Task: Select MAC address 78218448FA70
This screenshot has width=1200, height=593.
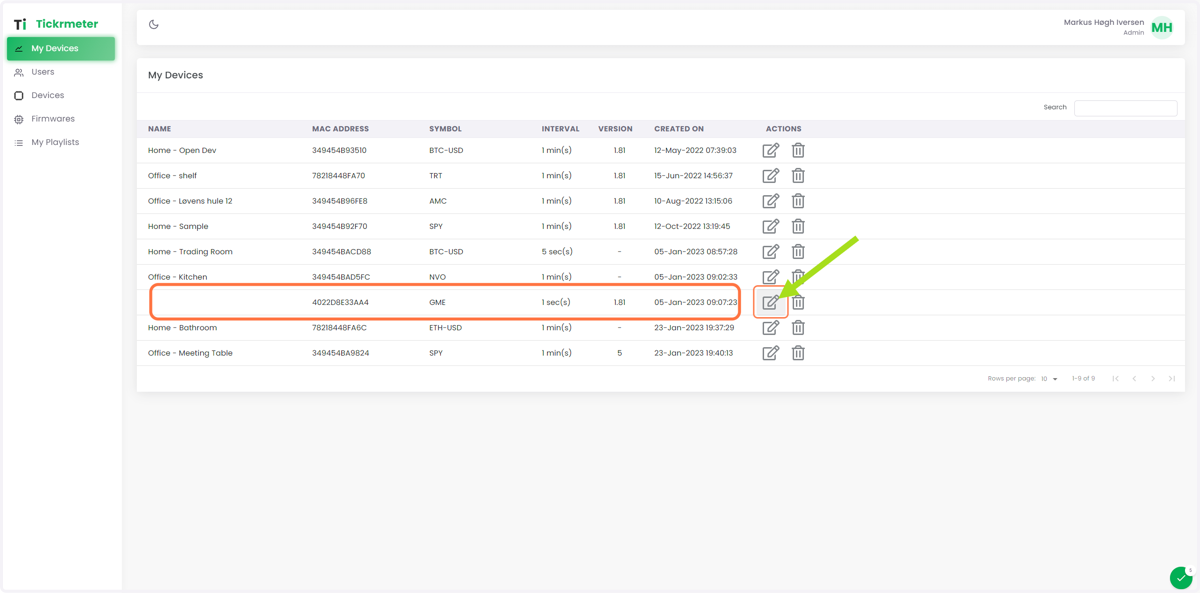Action: (x=339, y=176)
